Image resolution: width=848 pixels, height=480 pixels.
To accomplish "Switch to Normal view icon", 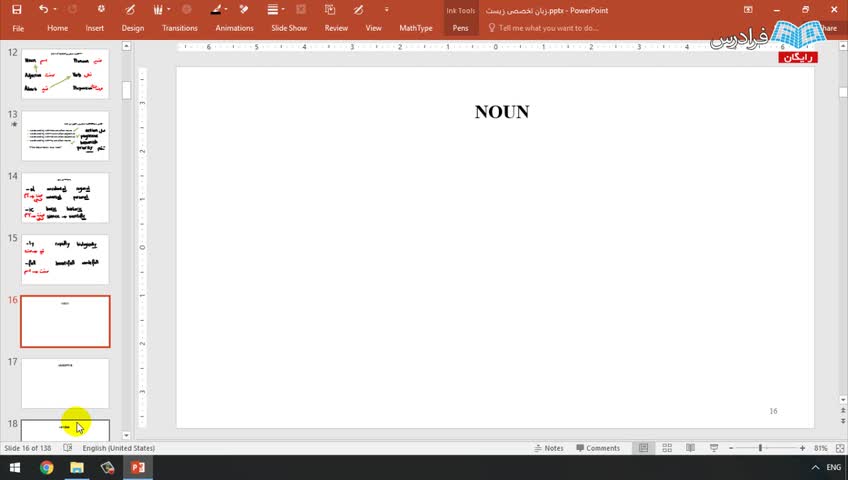I will pyautogui.click(x=643, y=448).
